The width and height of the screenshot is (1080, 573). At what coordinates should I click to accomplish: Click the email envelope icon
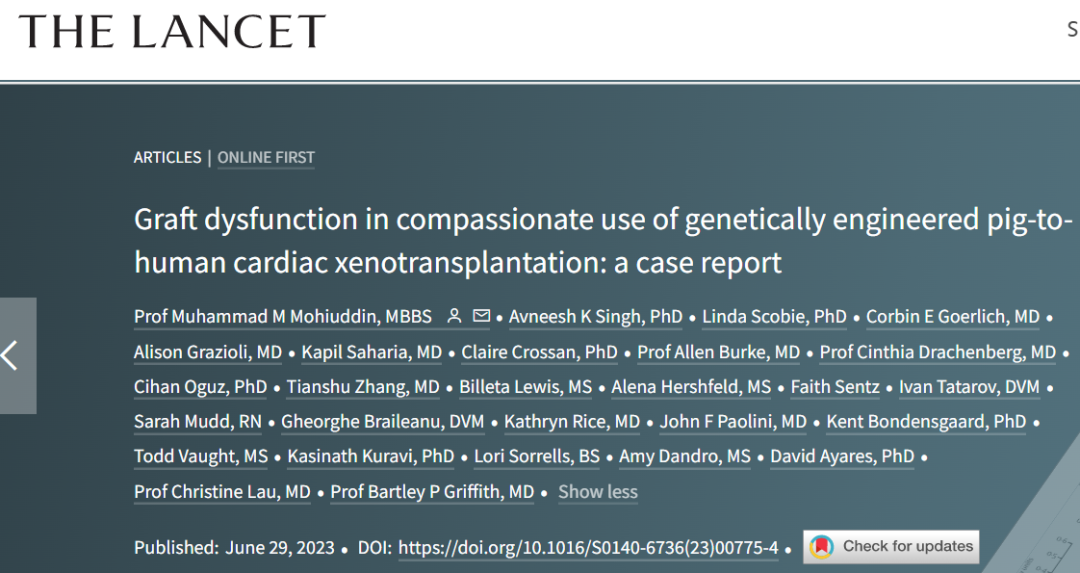(481, 316)
